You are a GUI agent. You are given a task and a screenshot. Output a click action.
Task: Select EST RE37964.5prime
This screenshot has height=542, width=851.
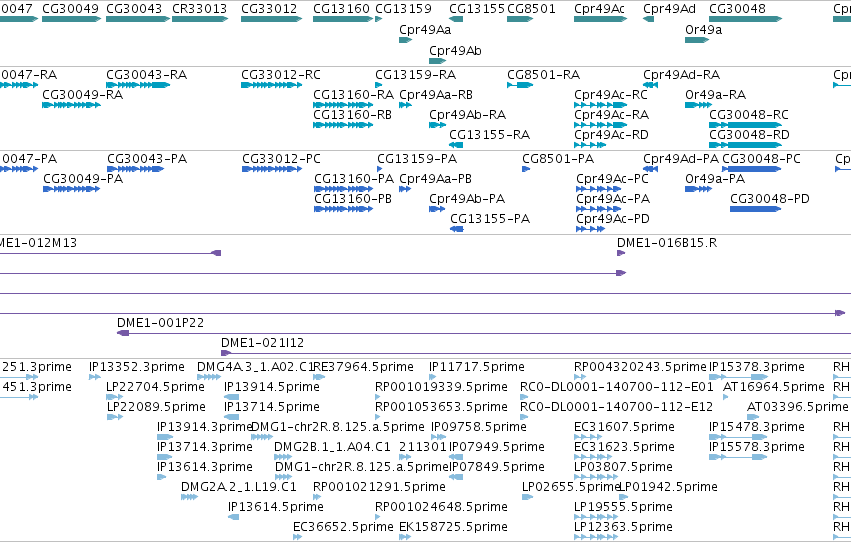319,377
